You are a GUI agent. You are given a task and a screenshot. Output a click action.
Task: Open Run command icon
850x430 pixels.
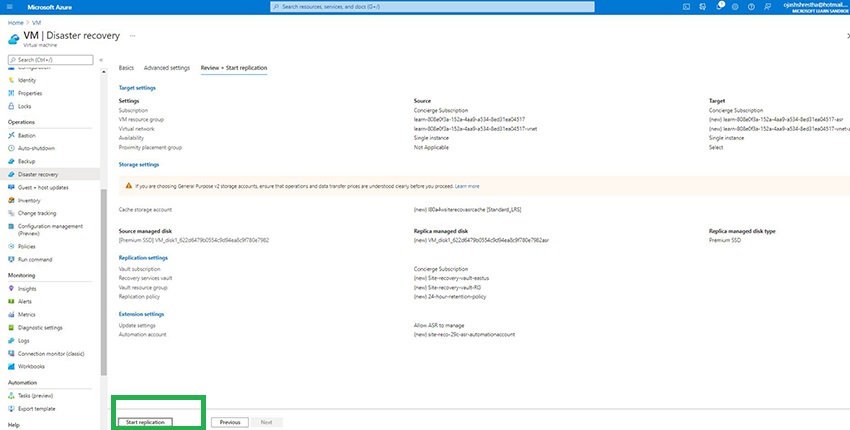[12, 260]
